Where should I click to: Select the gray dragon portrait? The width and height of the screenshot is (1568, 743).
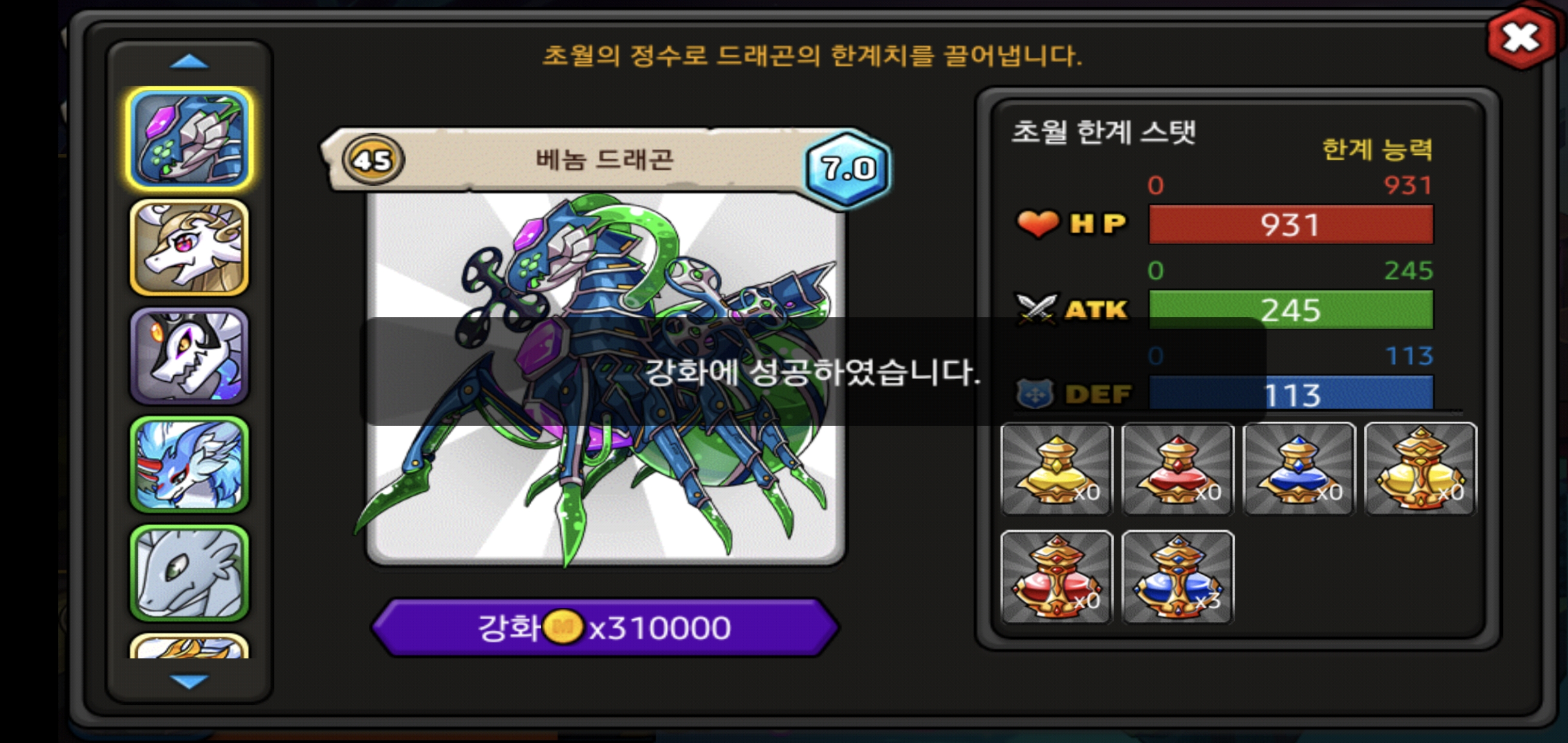[189, 573]
